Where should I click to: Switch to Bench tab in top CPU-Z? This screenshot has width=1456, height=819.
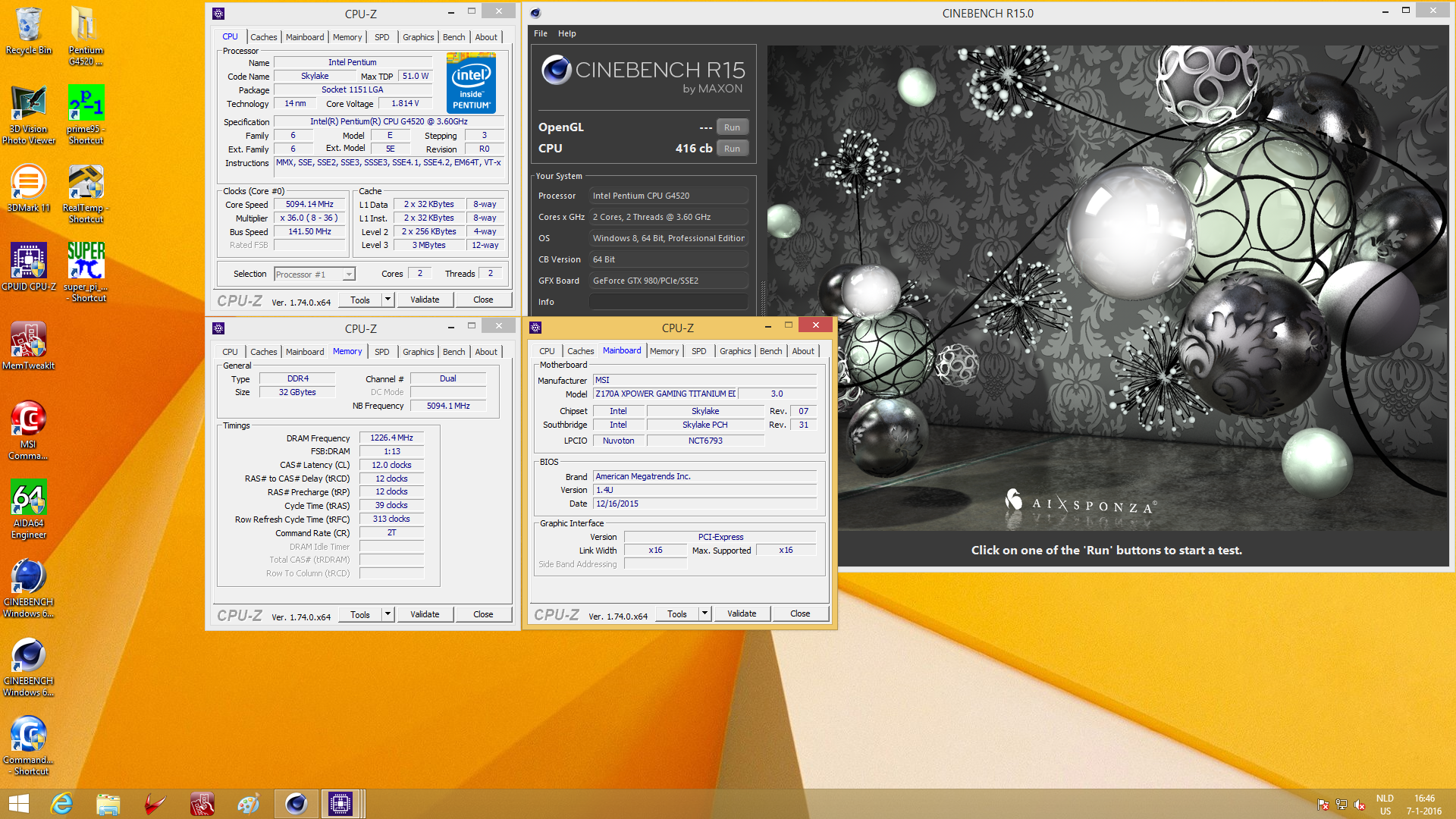coord(454,37)
